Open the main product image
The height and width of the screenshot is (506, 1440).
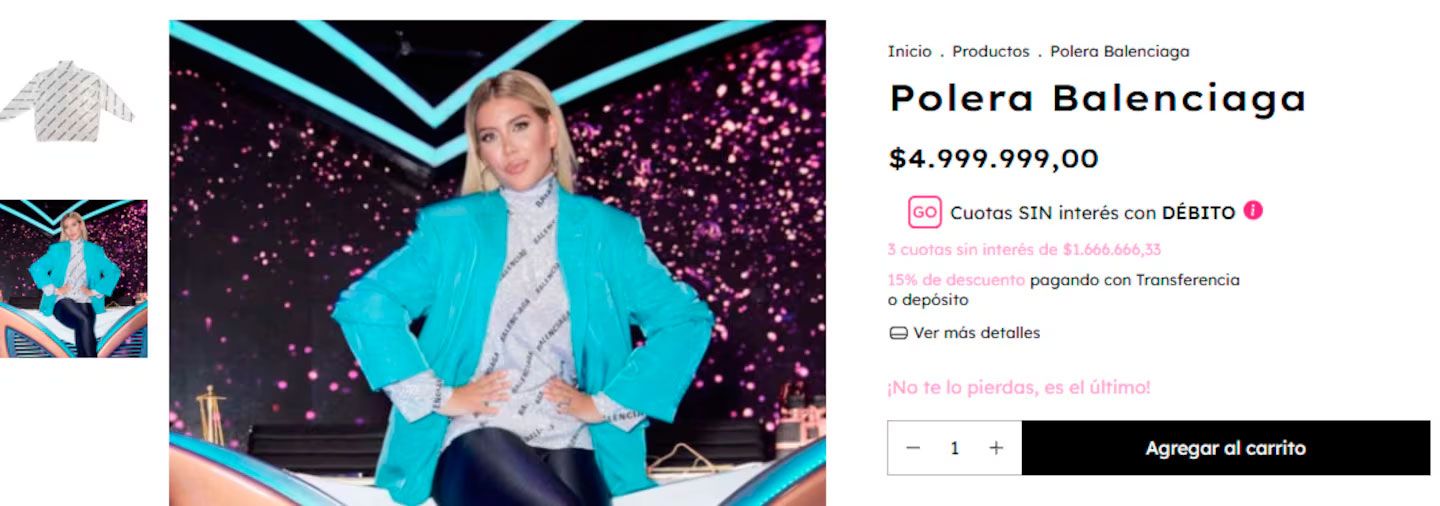point(497,263)
